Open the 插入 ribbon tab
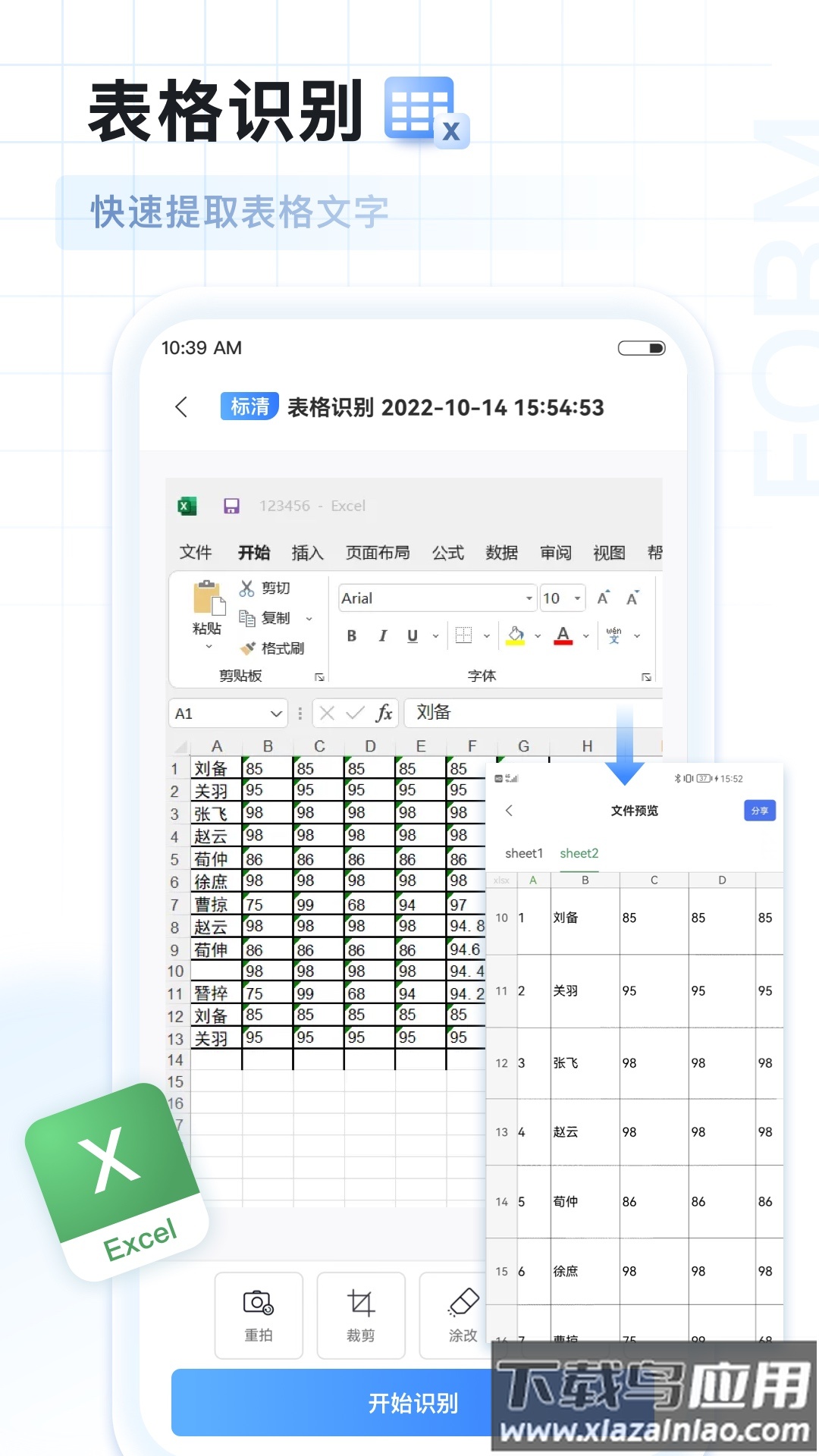819x1456 pixels. coord(308,553)
